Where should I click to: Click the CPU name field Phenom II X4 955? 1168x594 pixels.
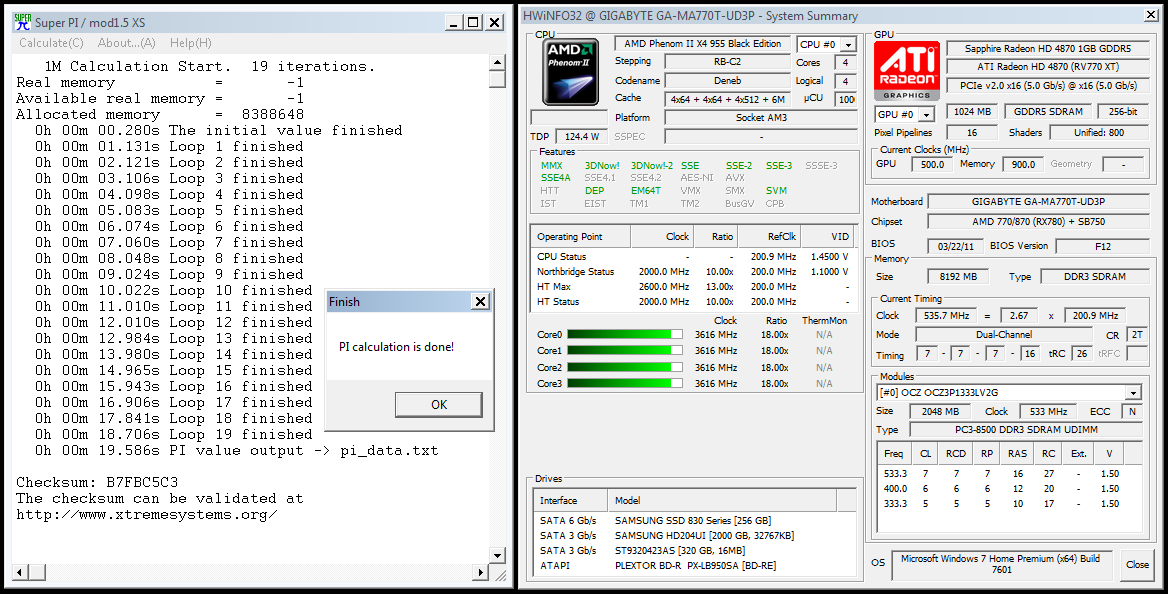[702, 44]
